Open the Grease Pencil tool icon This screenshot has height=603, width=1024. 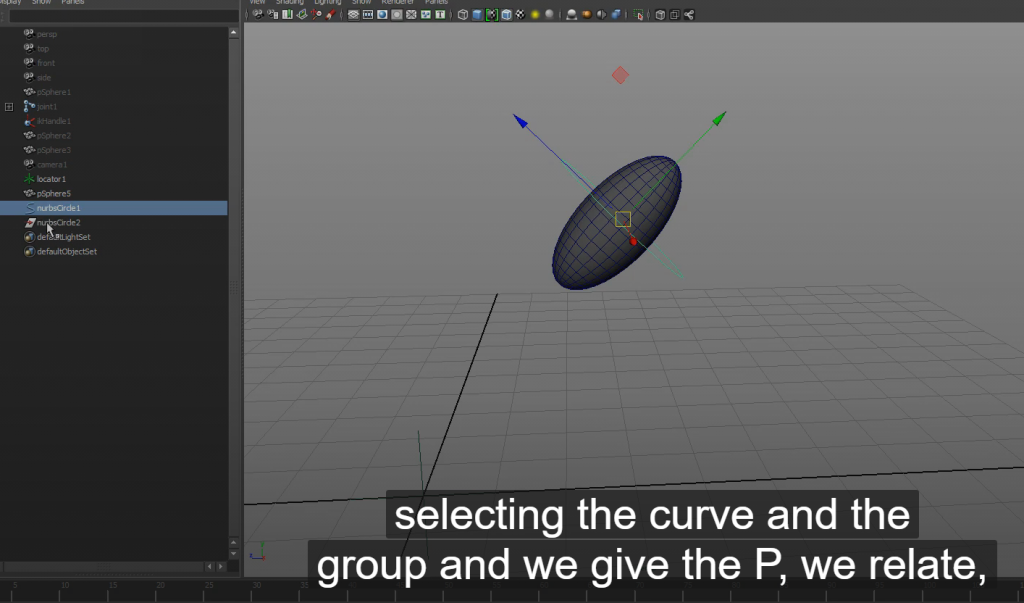click(x=331, y=14)
